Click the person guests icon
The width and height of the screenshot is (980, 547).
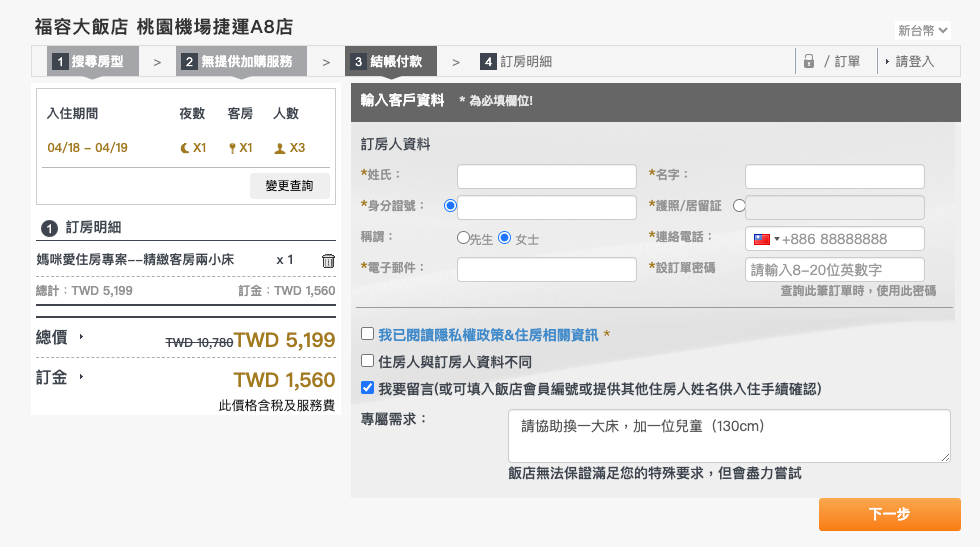(279, 148)
